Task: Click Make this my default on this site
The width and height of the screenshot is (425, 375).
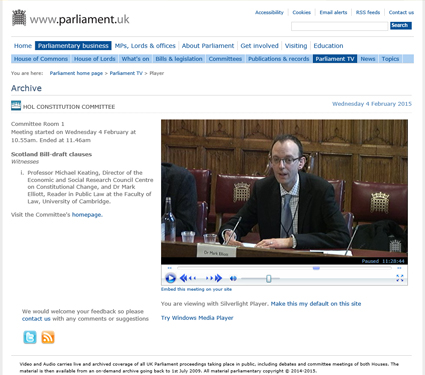Action: [x=316, y=304]
